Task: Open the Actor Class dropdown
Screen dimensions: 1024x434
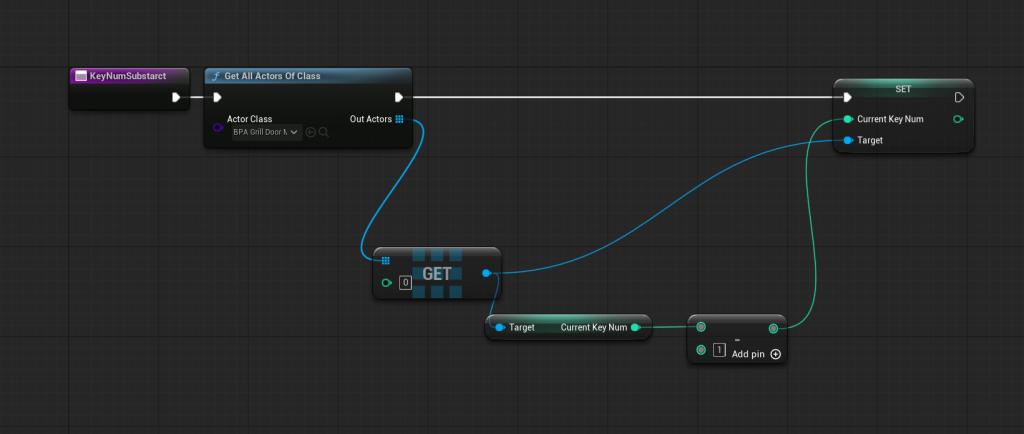Action: pos(265,132)
